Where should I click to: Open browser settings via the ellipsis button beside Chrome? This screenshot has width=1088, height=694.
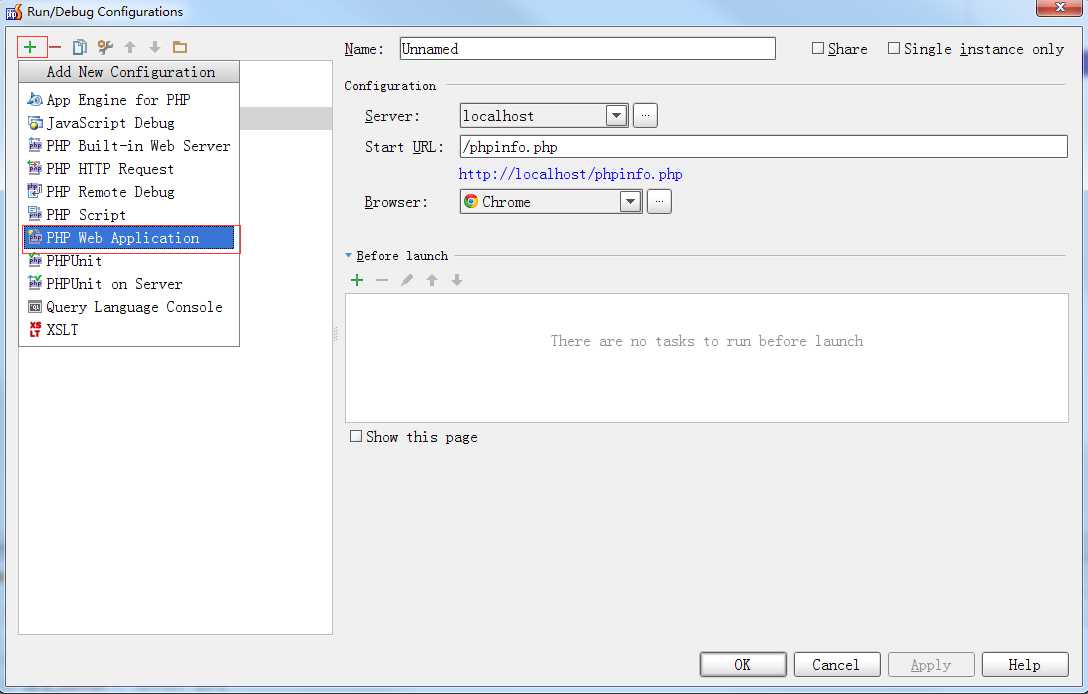(659, 202)
